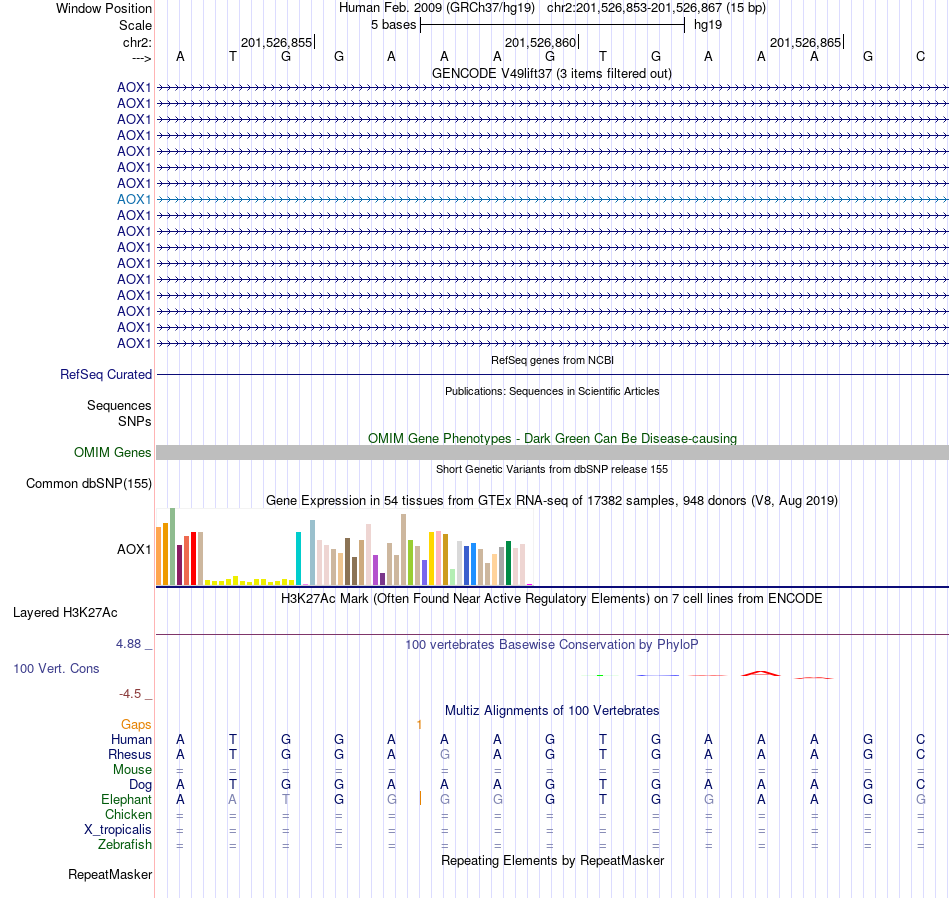Click the C base in the top reference sequence row
Screen dimensions: 950x898
(920, 56)
